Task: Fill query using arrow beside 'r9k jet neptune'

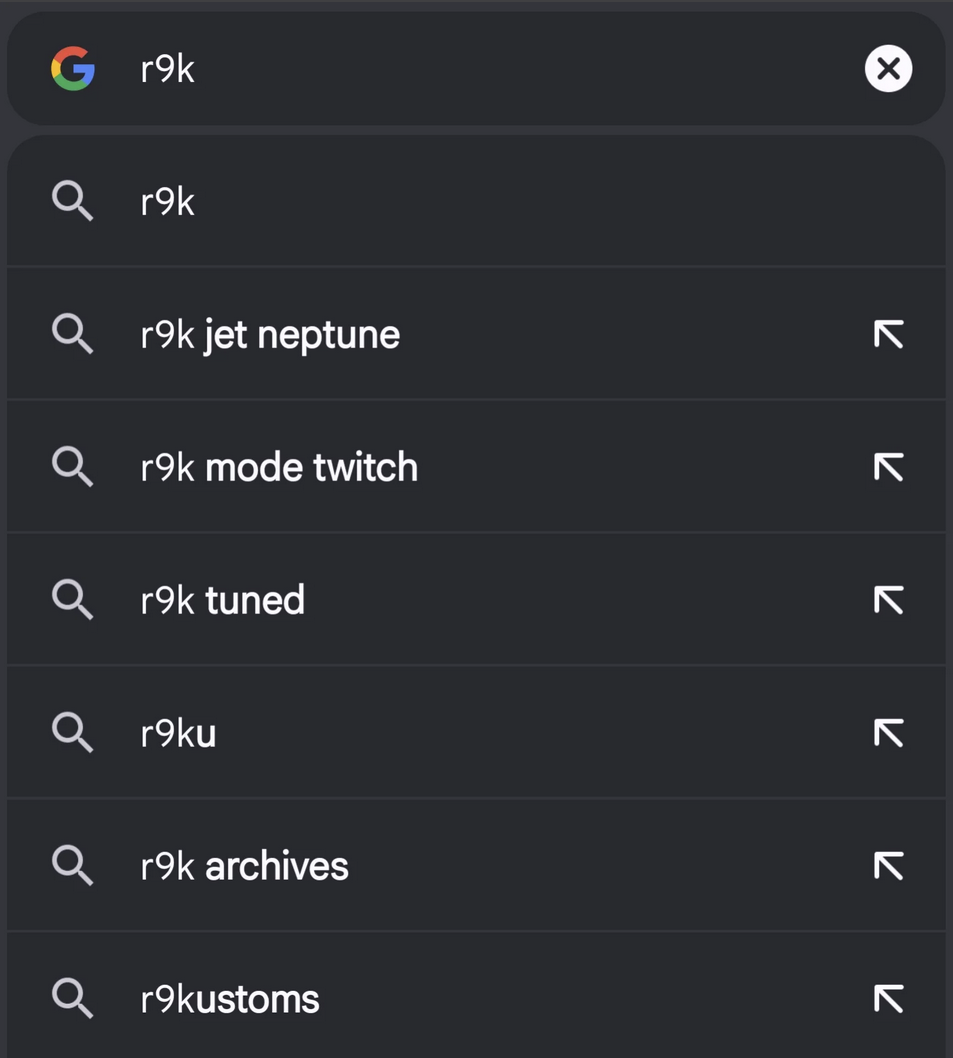Action: pos(888,334)
